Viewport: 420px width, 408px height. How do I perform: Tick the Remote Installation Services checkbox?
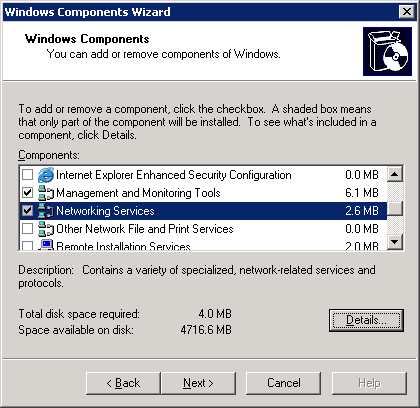(27, 246)
